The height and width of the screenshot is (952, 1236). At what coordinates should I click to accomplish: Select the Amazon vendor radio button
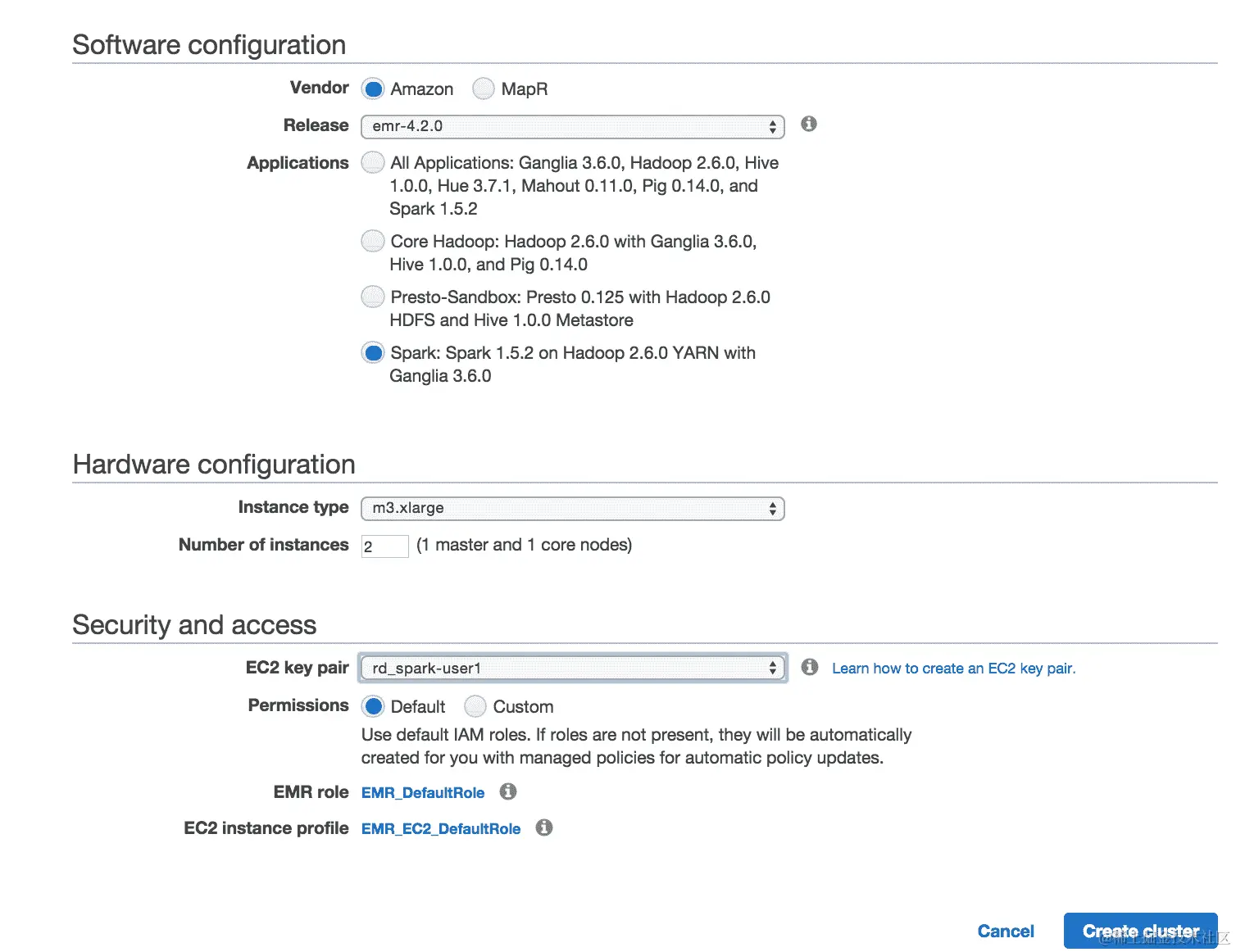(x=373, y=88)
